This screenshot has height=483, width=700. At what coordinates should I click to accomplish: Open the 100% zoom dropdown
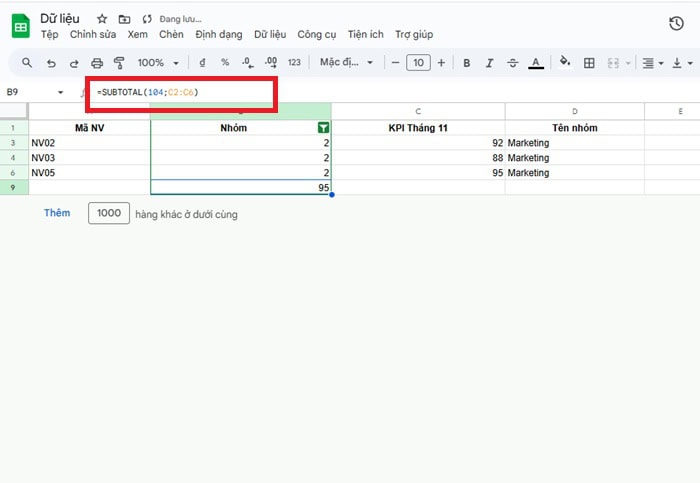click(x=157, y=63)
